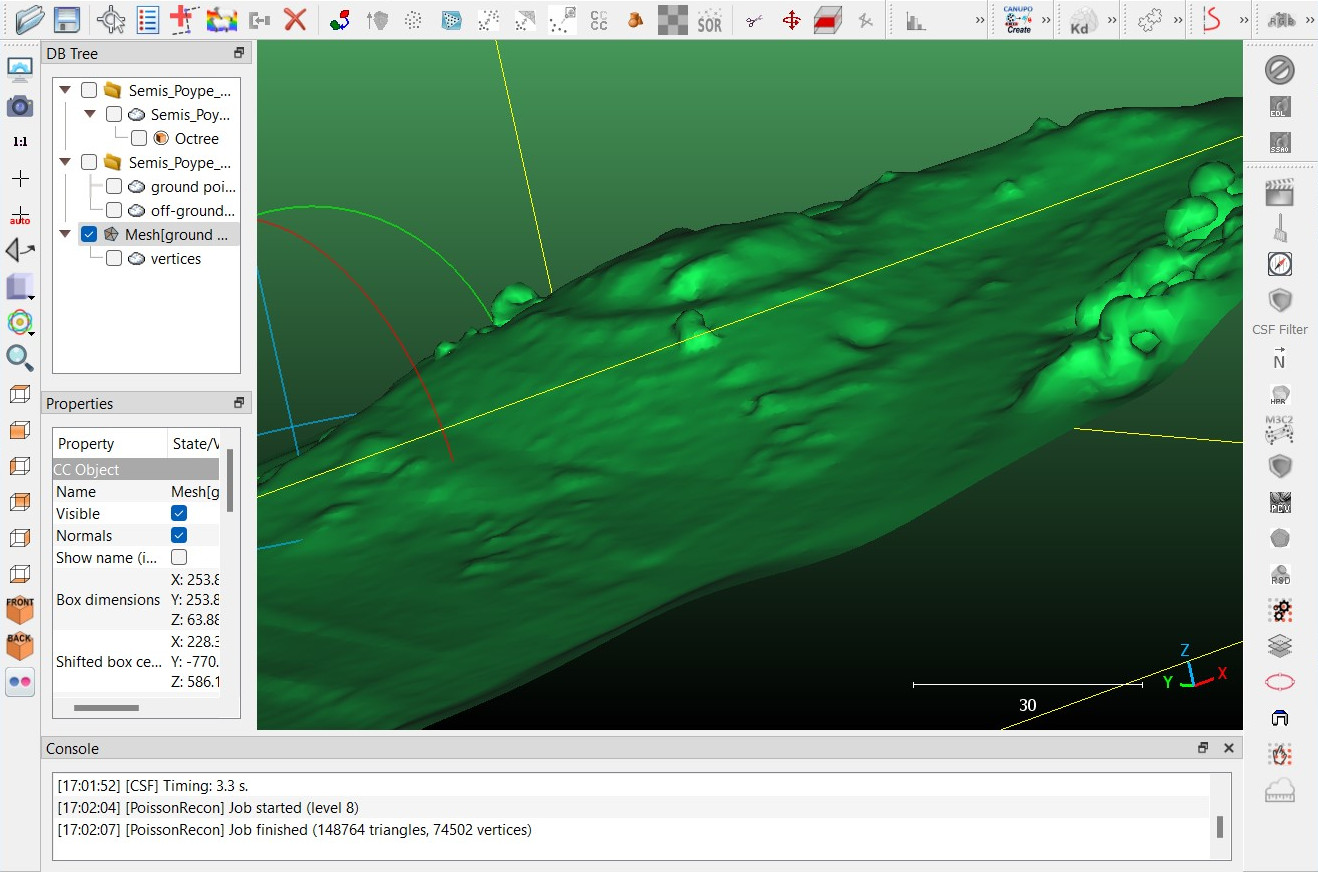Delete selected entity with red X
Image resolution: width=1318 pixels, height=872 pixels.
pos(295,19)
